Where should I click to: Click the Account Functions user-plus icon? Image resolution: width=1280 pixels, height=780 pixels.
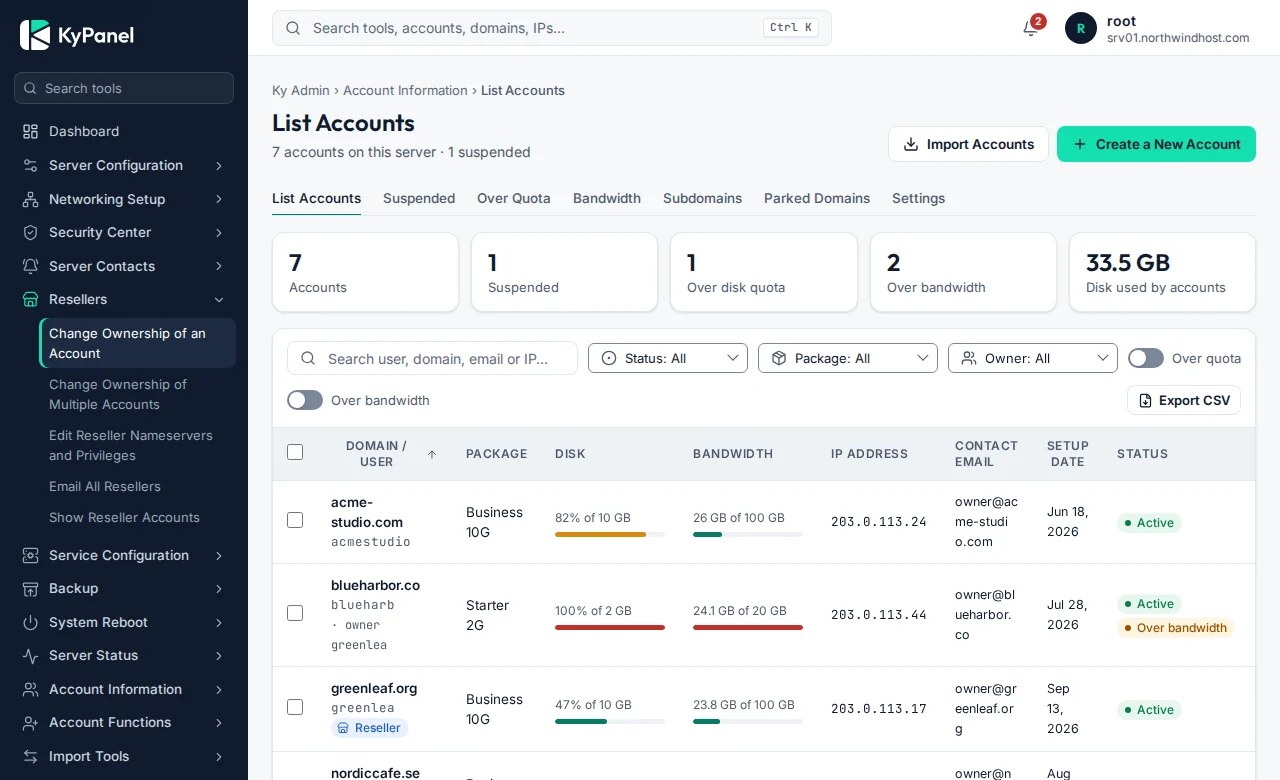[x=31, y=722]
